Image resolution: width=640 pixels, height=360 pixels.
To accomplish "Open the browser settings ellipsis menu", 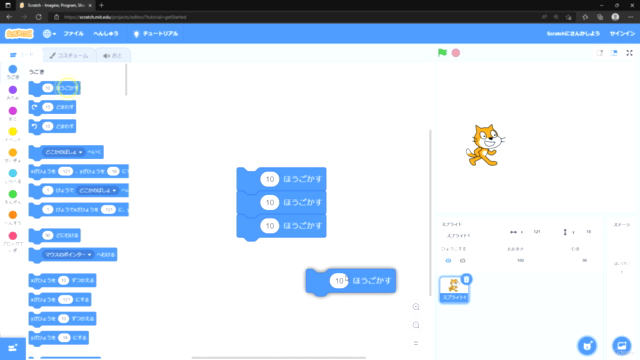I will [631, 17].
